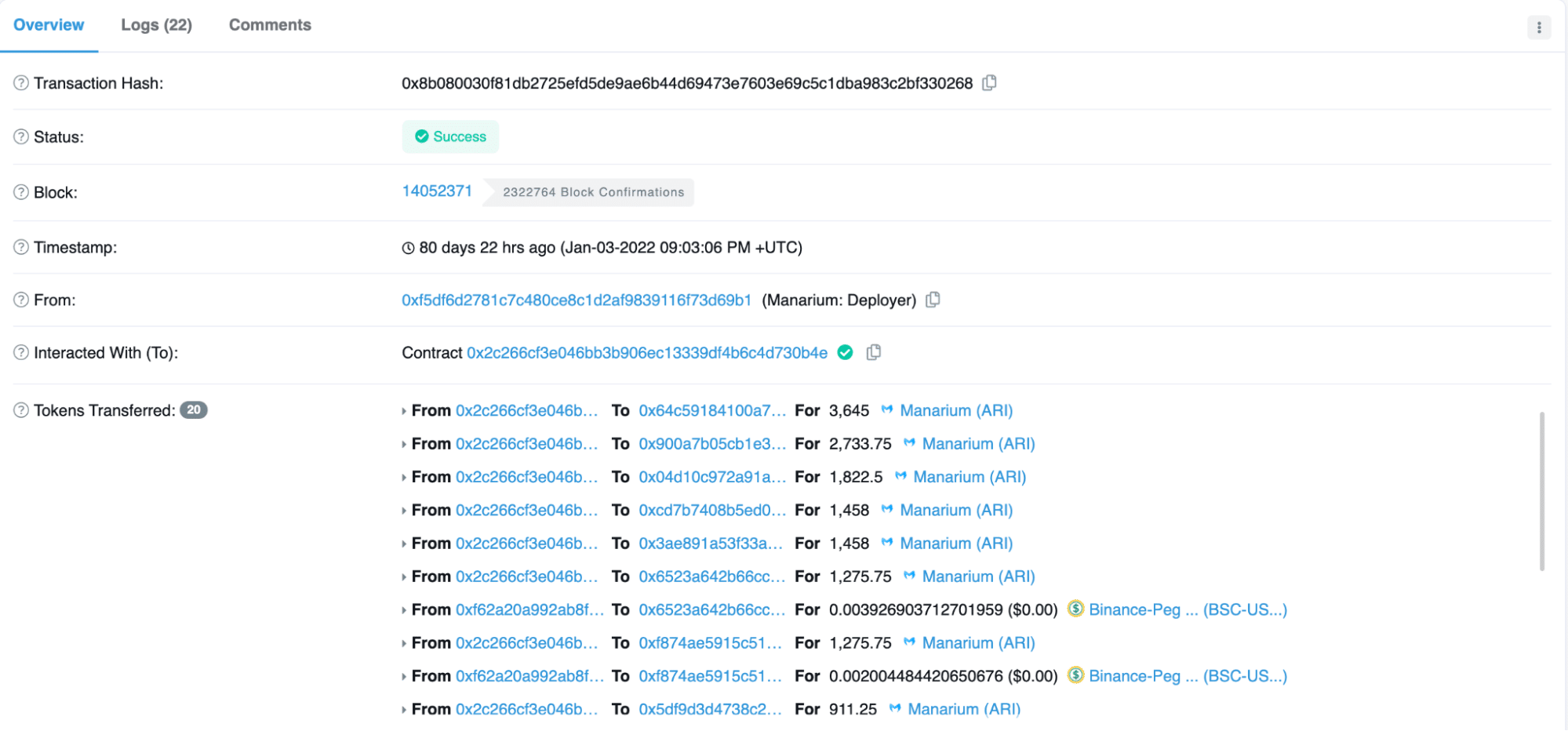The height and width of the screenshot is (731, 1568).
Task: Copy the contract address icon
Action: click(873, 352)
